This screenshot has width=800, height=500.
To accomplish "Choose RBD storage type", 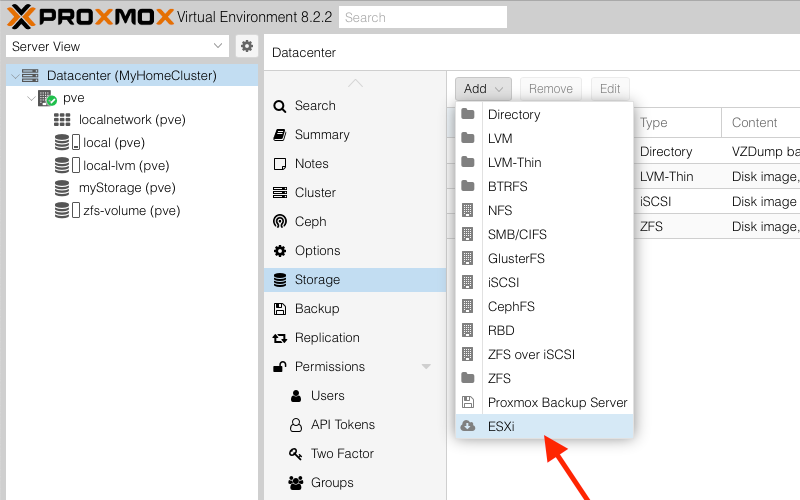I will tap(544, 330).
